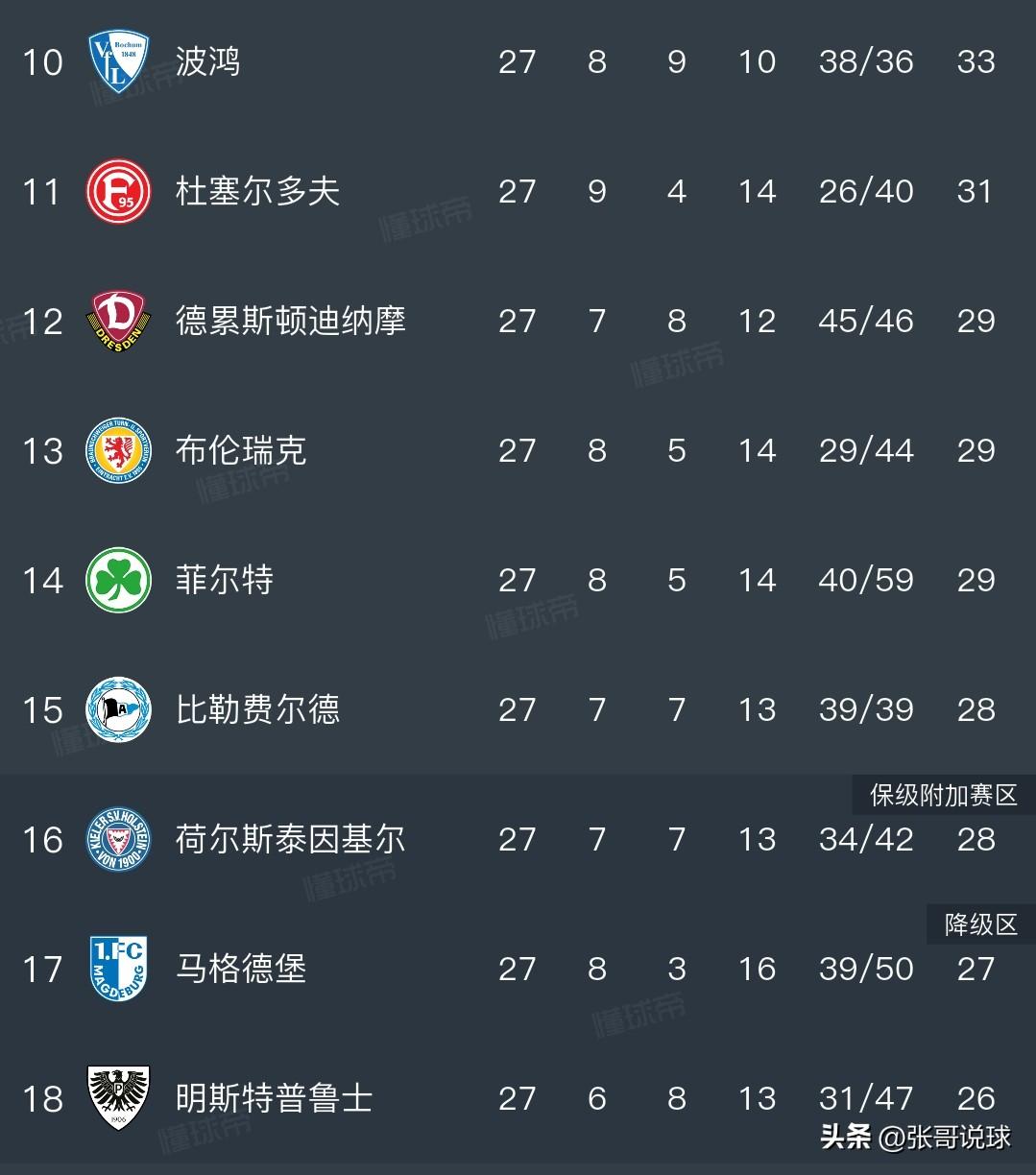Open team 波鸿 details
The image size is (1036, 1175).
(x=207, y=61)
